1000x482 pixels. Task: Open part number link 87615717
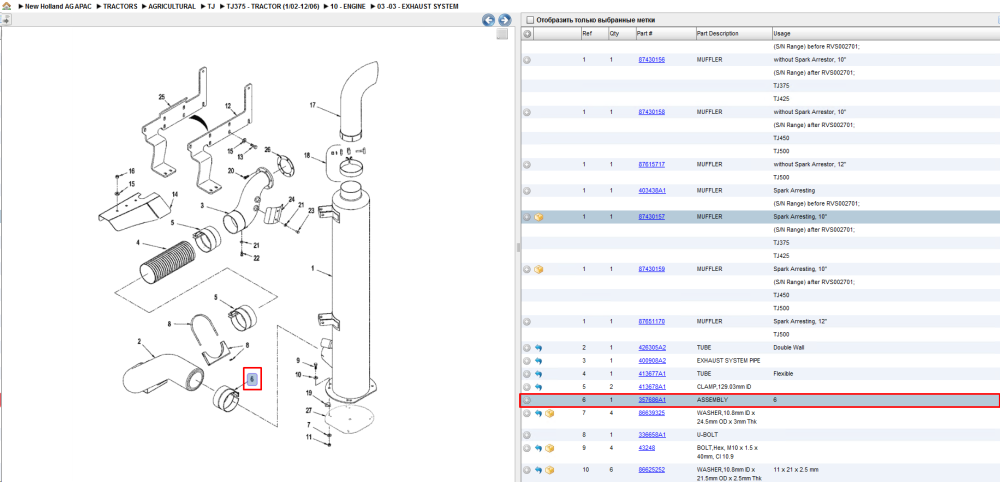[652, 164]
